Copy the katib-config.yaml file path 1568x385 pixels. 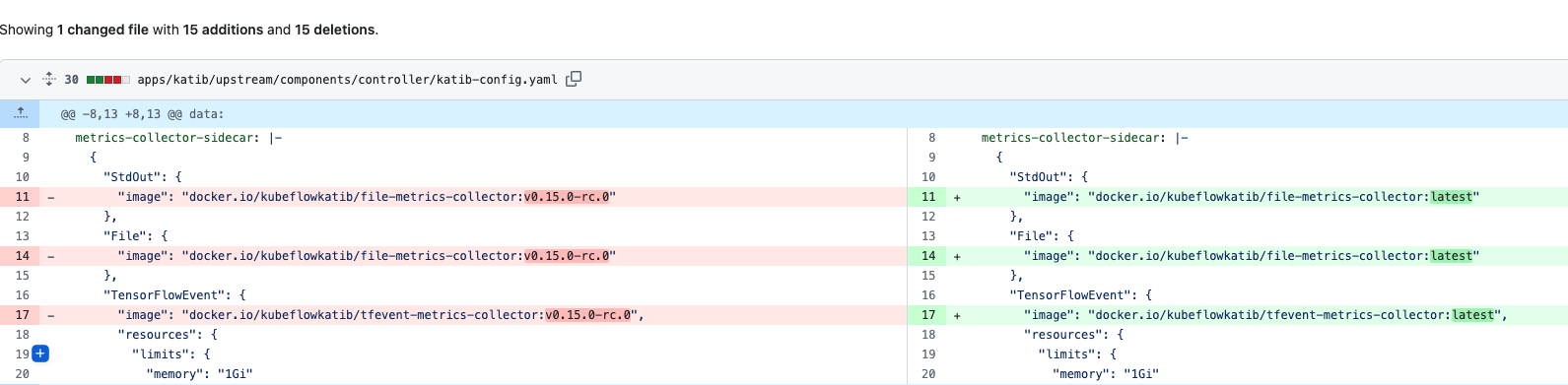pos(574,79)
